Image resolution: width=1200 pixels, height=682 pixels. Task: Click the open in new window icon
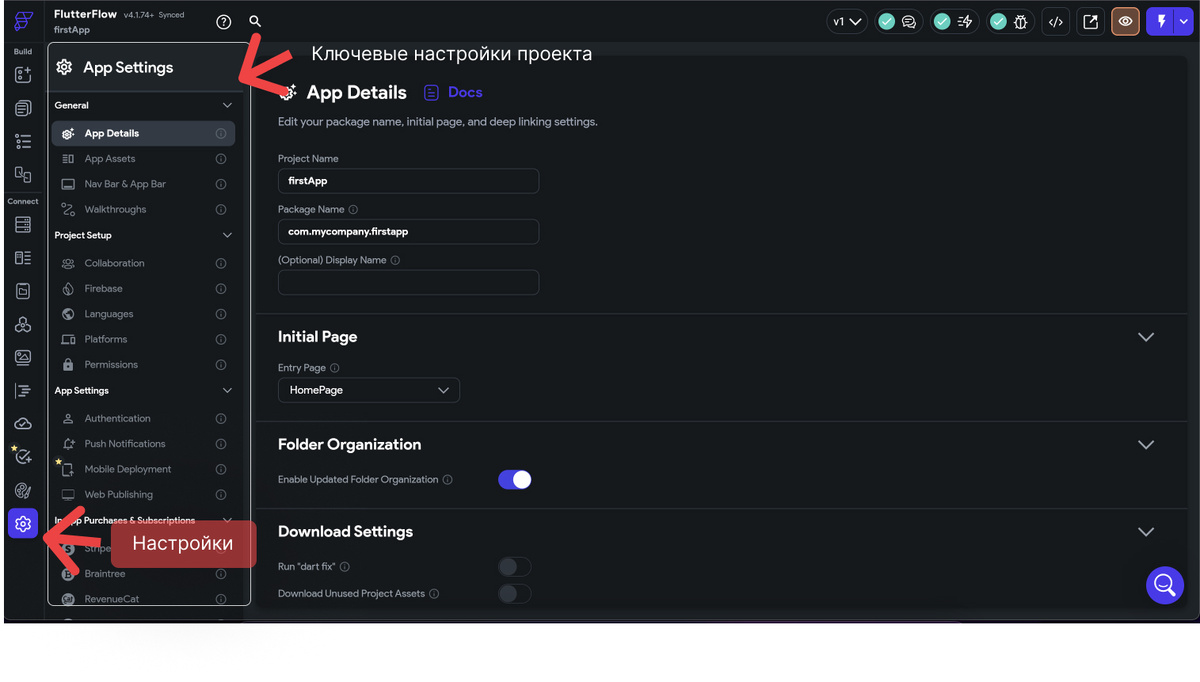pos(1090,21)
